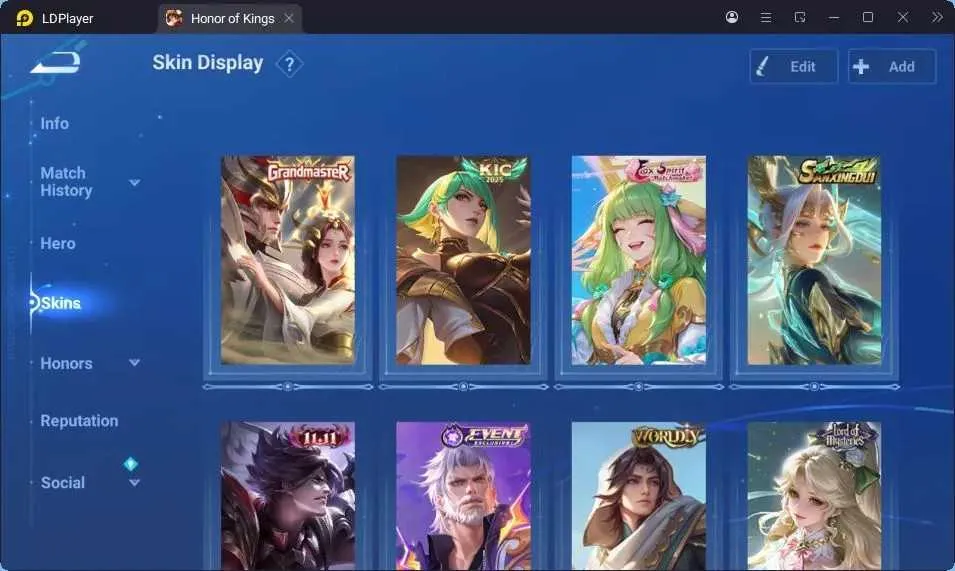Open Skin Display help question mark
This screenshot has width=955, height=571.
click(x=289, y=64)
